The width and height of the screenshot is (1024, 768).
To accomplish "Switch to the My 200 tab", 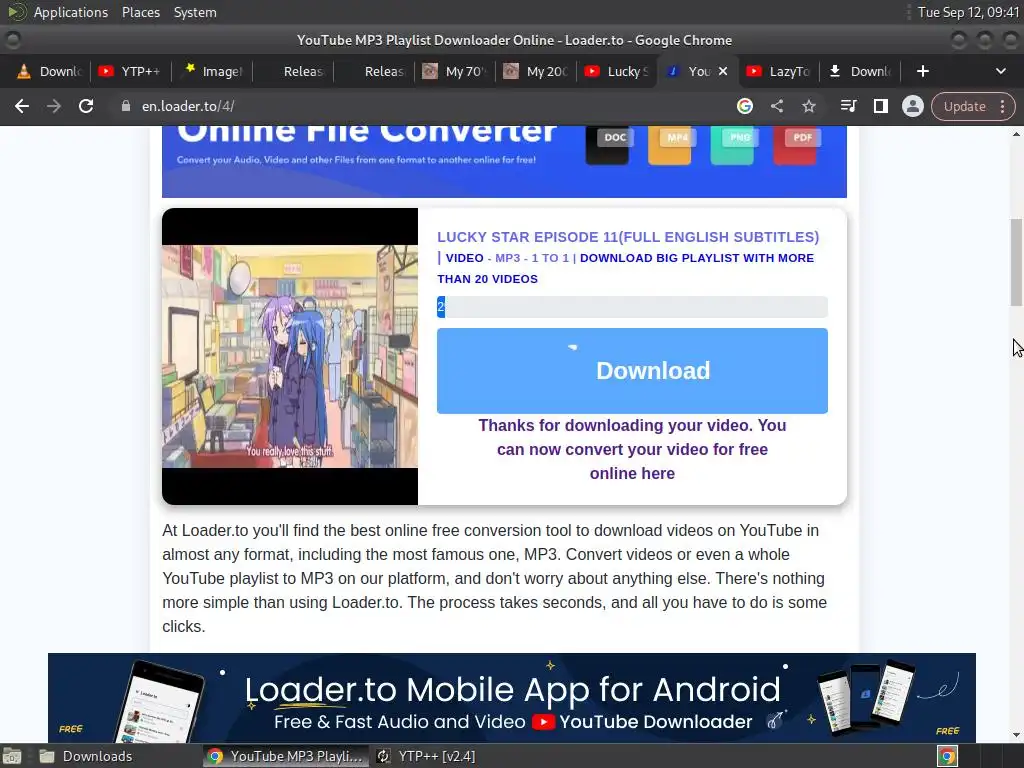I will 536,71.
